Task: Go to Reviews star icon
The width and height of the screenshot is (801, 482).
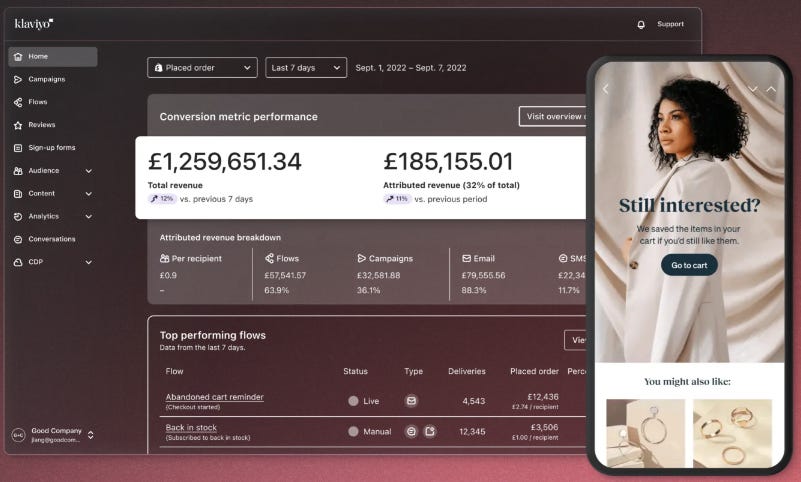Action: pos(18,125)
